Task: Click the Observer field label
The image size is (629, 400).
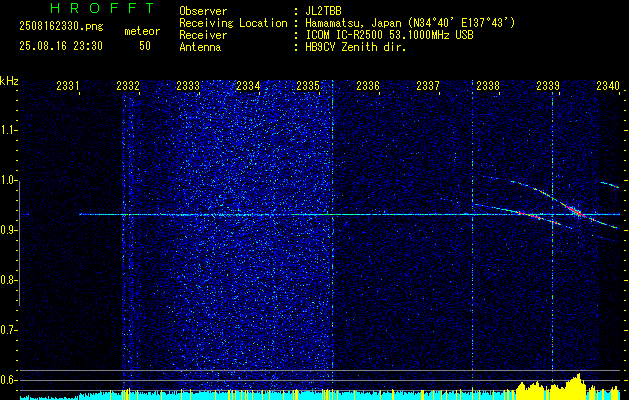Action: (x=203, y=11)
